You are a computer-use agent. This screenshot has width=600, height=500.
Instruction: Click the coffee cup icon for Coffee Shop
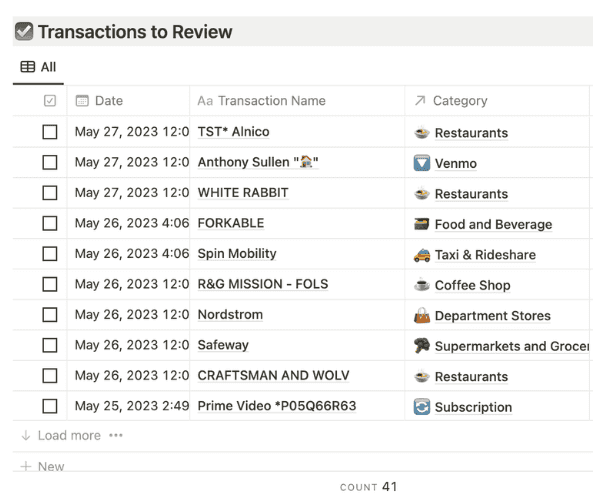pos(422,285)
